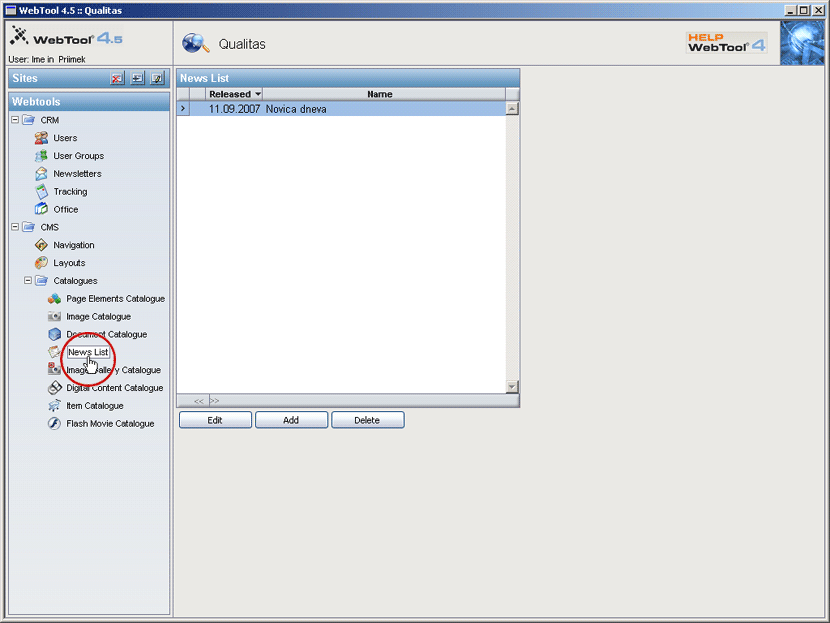Sort by the Released column dropdown arrow
This screenshot has height=623, width=830.
[x=258, y=94]
